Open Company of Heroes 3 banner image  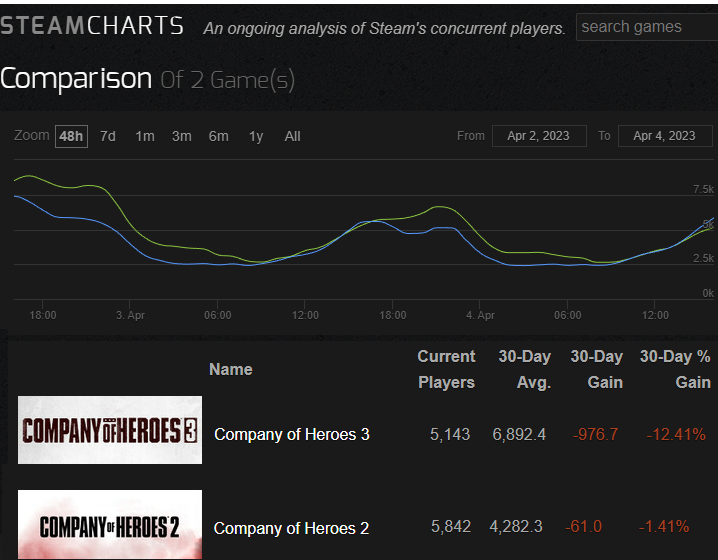(x=110, y=430)
